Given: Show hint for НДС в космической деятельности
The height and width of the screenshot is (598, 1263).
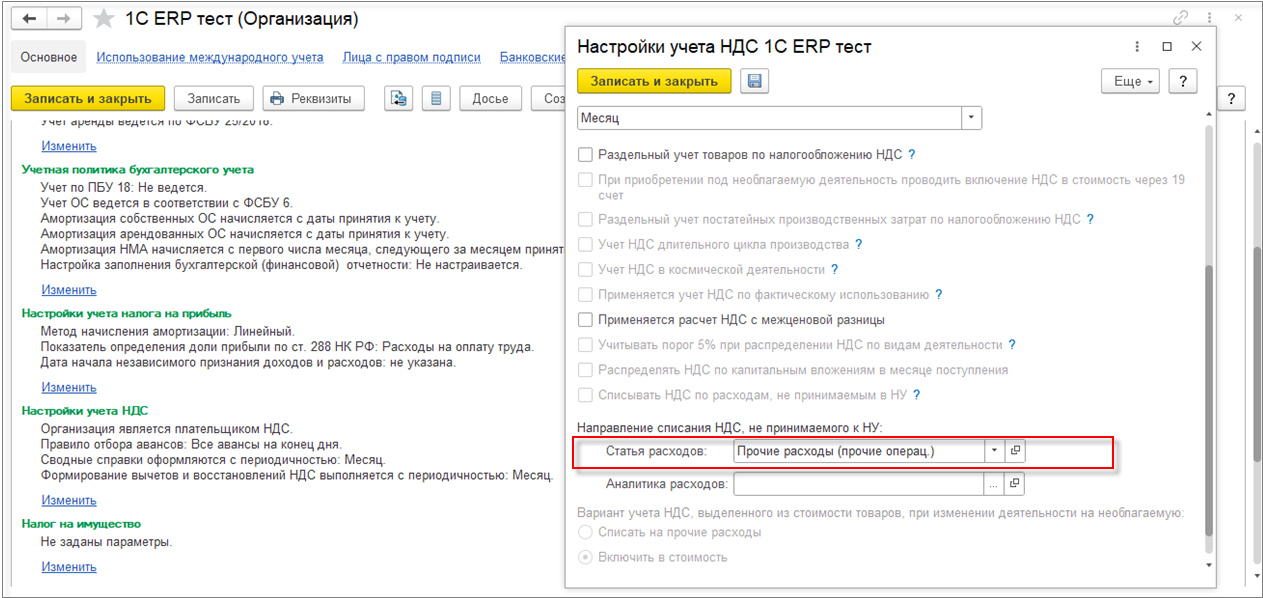Looking at the screenshot, I should (x=834, y=270).
